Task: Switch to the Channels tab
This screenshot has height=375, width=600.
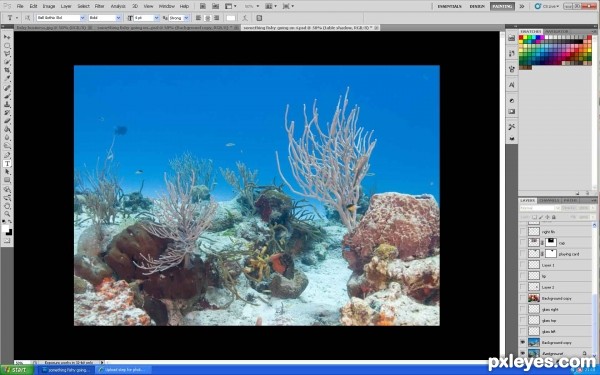Action: [549, 201]
